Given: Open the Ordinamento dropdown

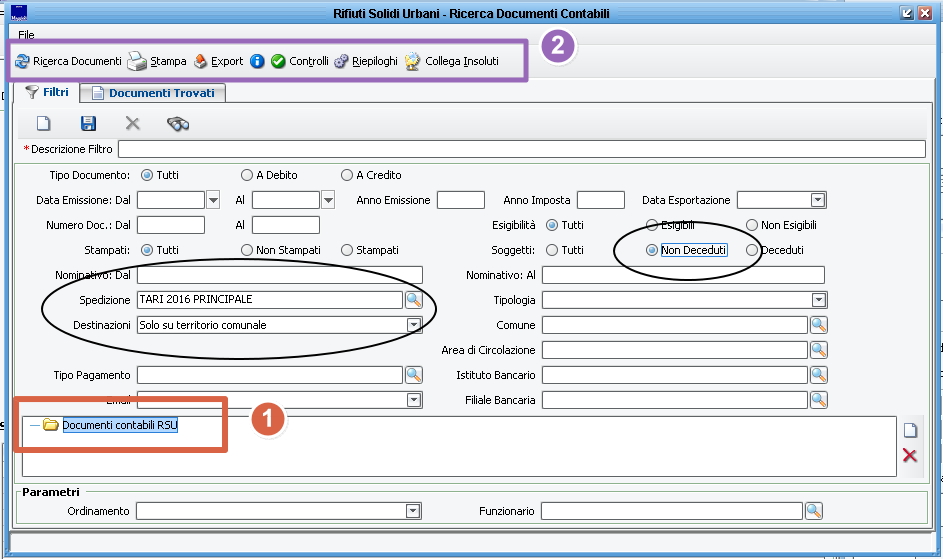Looking at the screenshot, I should 412,511.
